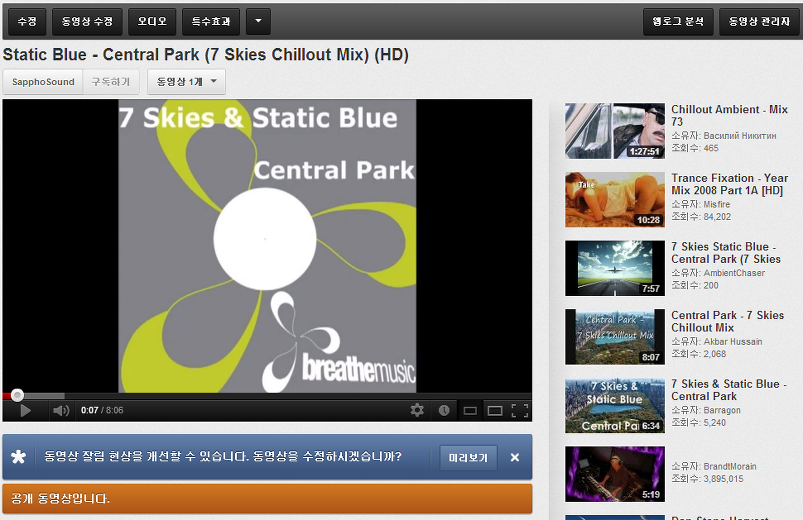Open the Akbar Hussain video thumbnail
This screenshot has height=520, width=803.
(x=615, y=337)
